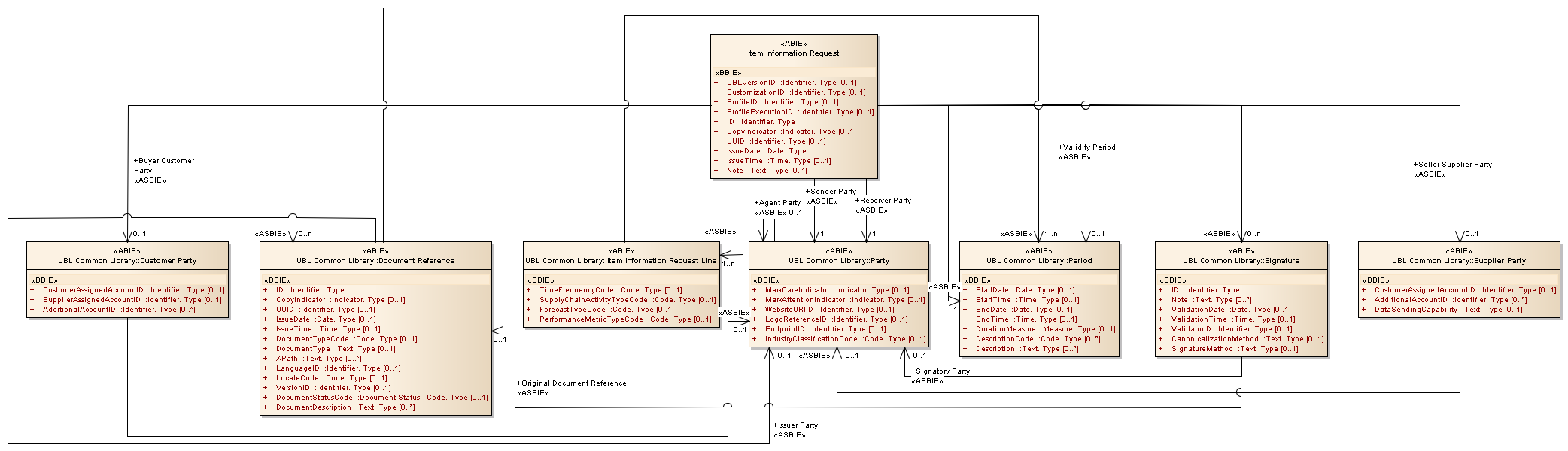Click the +Validity Period association label
The width and height of the screenshot is (1568, 451).
coord(1087,147)
